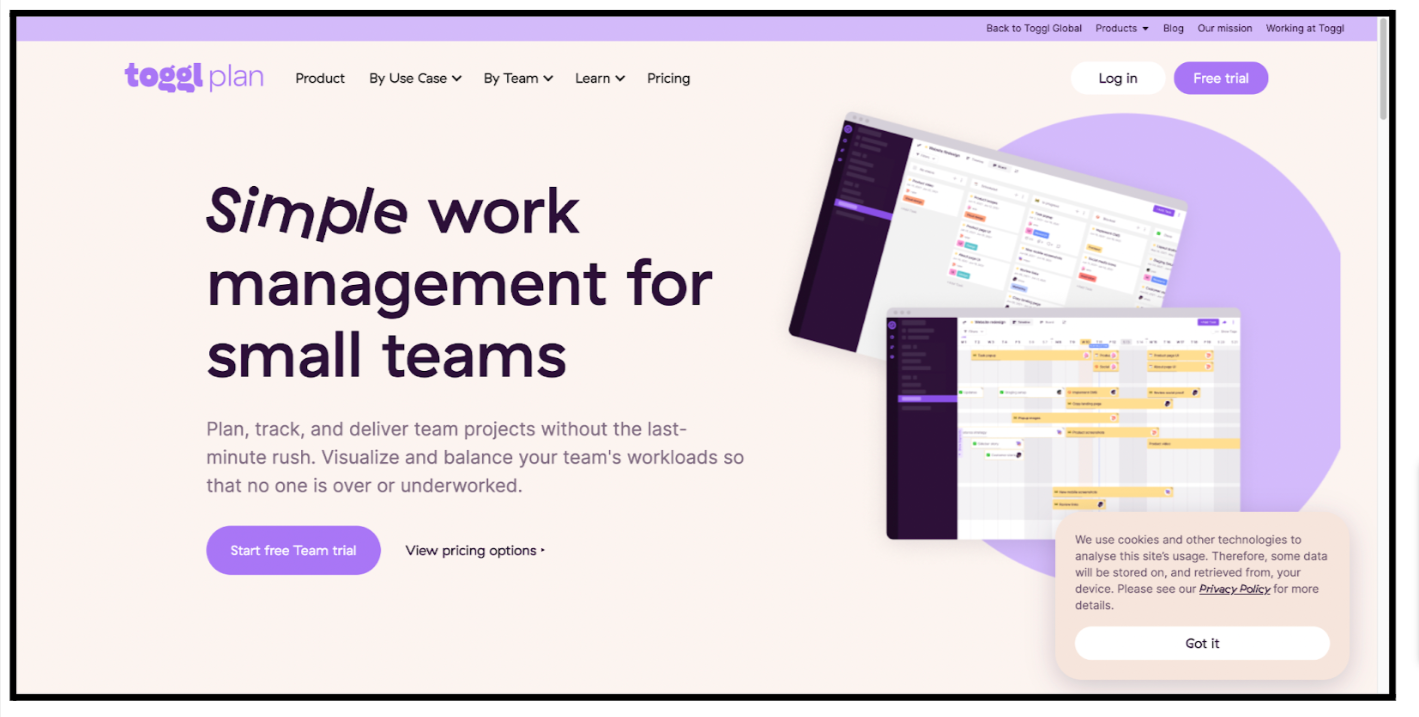Start free Team trial
Image resolution: width=1419 pixels, height=717 pixels.
(x=293, y=550)
